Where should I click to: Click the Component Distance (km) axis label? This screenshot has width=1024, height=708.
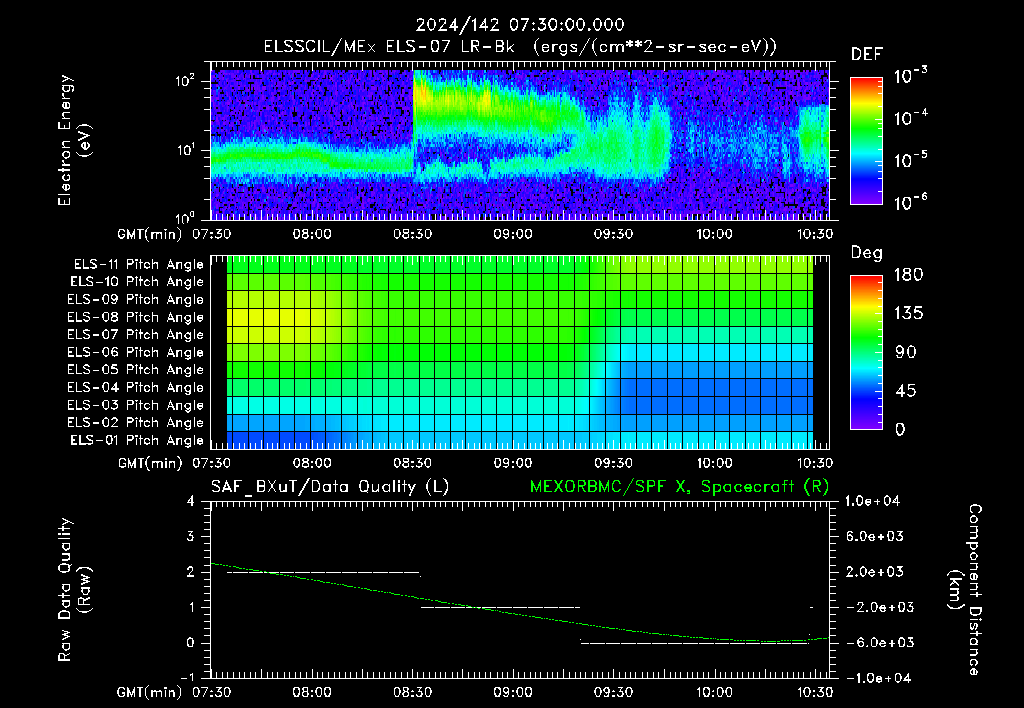click(965, 590)
